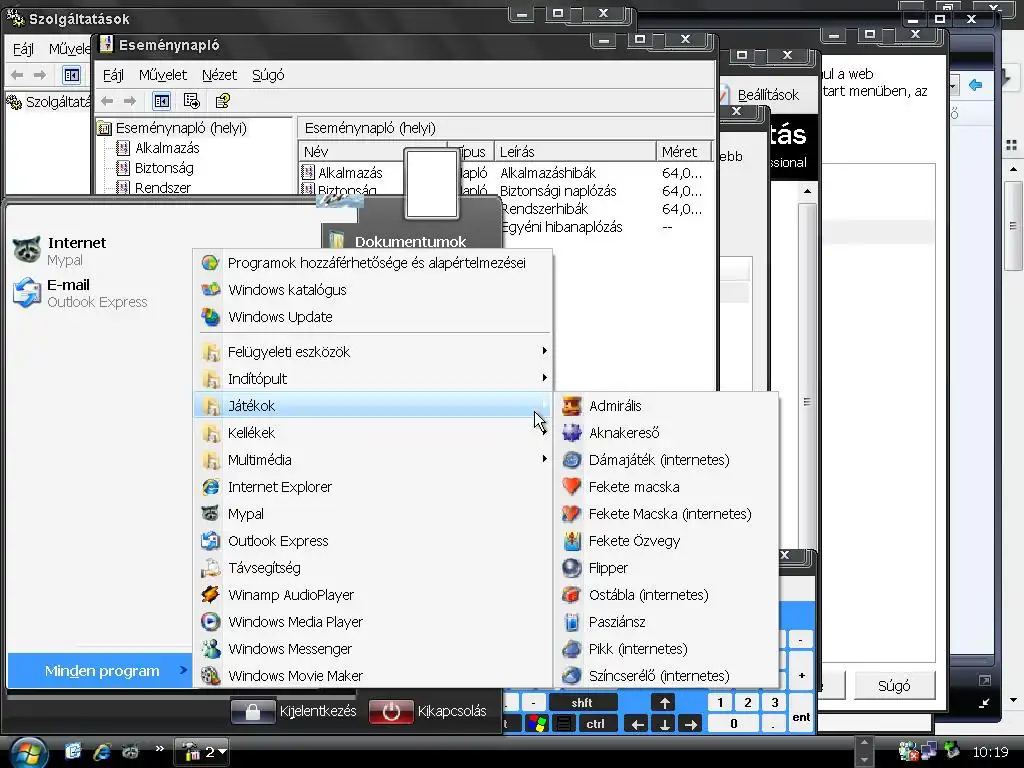Click Kijelentkezés log off button

(295, 711)
